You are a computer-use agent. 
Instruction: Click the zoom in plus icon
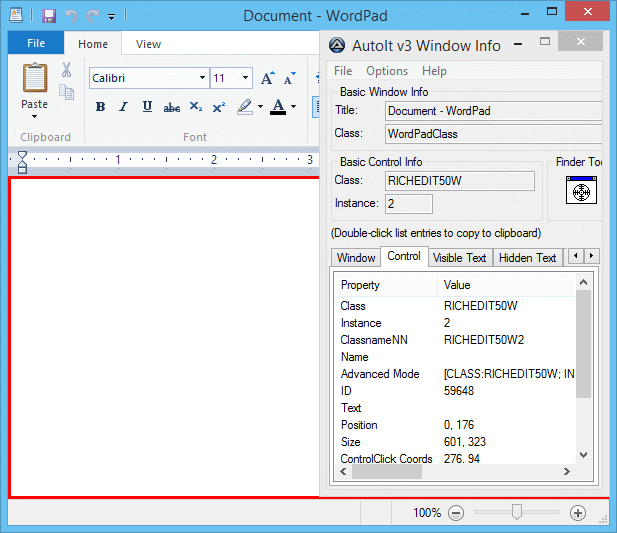pos(577,513)
